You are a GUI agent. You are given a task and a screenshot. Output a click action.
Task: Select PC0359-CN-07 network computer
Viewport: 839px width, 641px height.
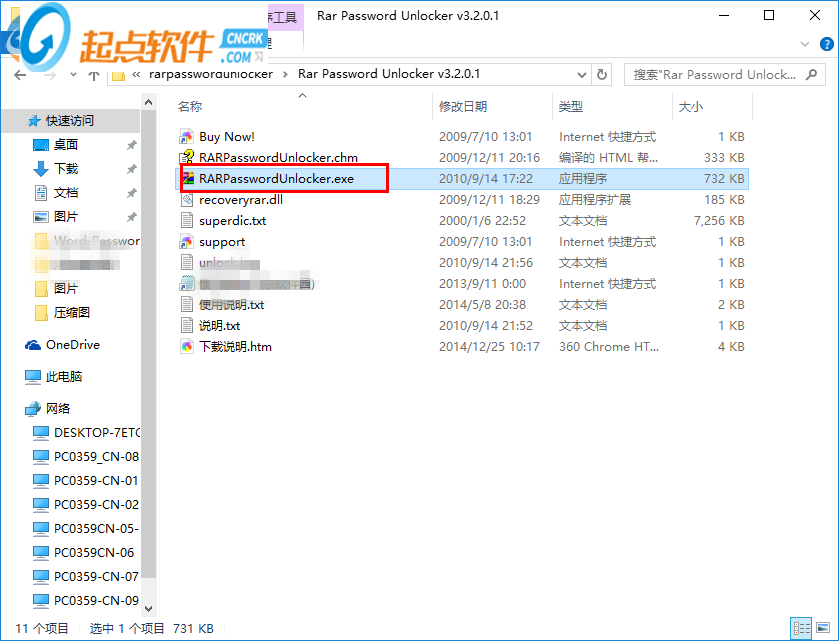(x=86, y=577)
